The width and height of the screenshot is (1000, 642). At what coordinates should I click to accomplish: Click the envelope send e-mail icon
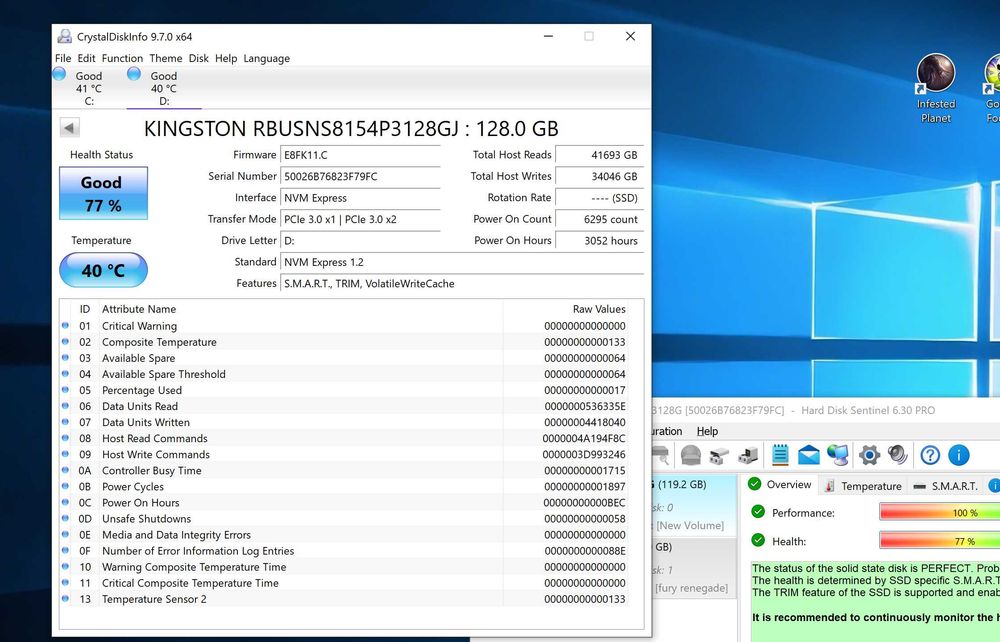coord(808,456)
